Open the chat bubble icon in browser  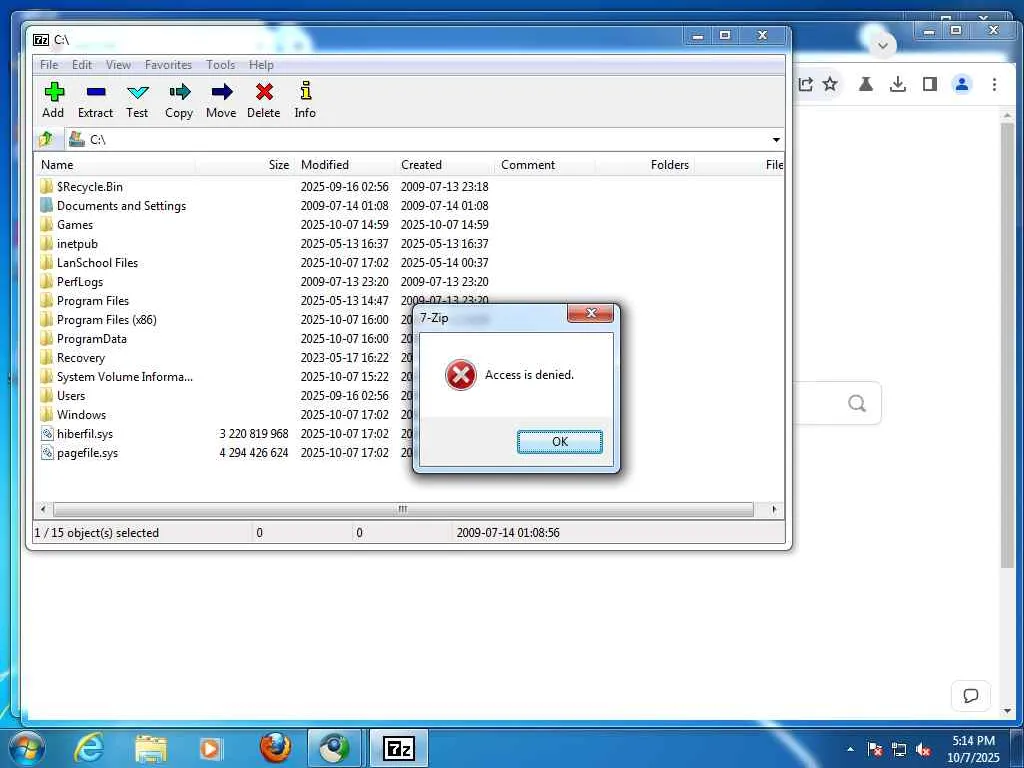(970, 696)
